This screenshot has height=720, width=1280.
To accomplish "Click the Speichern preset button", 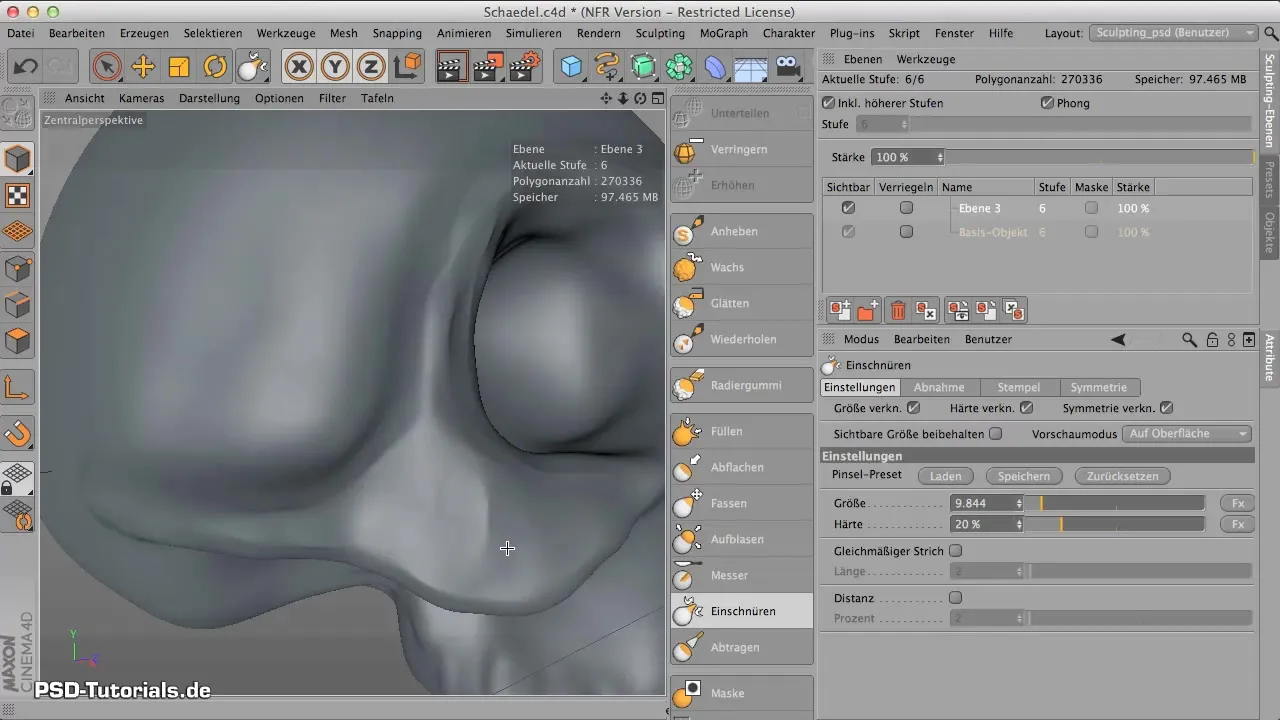I will pos(1023,477).
